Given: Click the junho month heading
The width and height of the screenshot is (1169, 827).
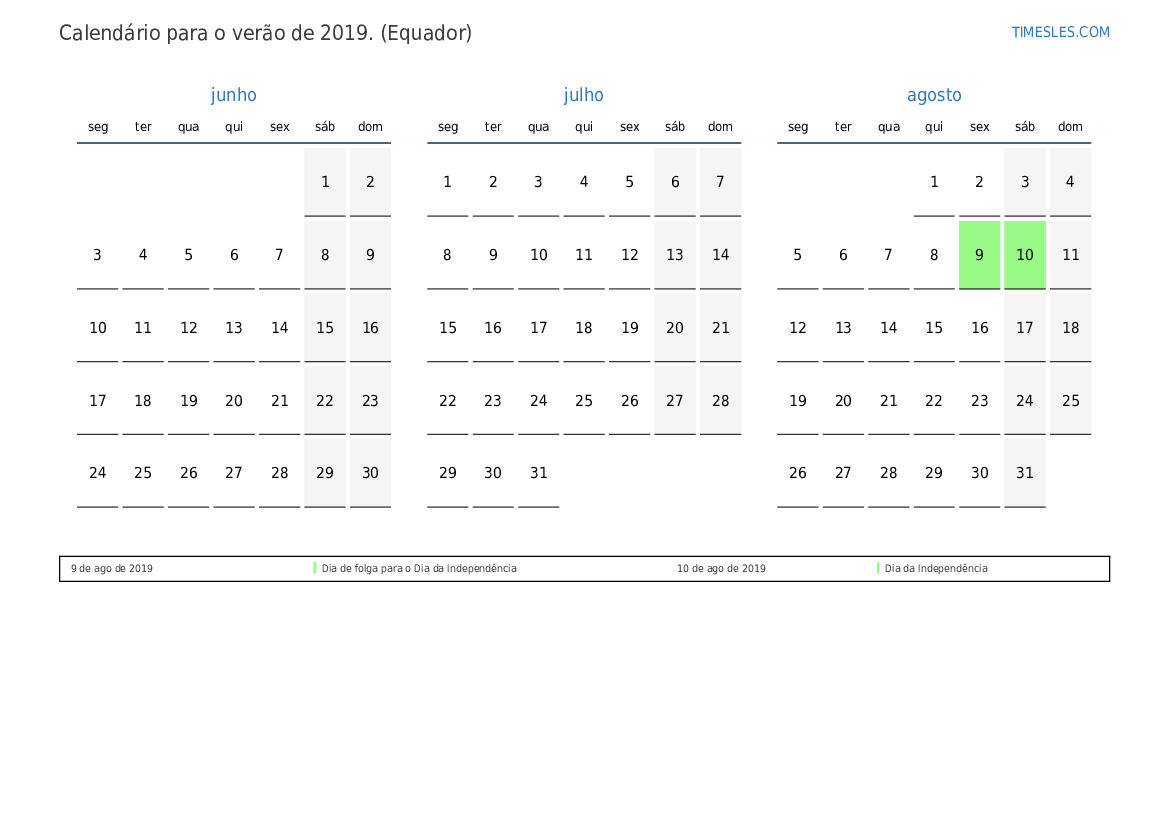Looking at the screenshot, I should 233,95.
